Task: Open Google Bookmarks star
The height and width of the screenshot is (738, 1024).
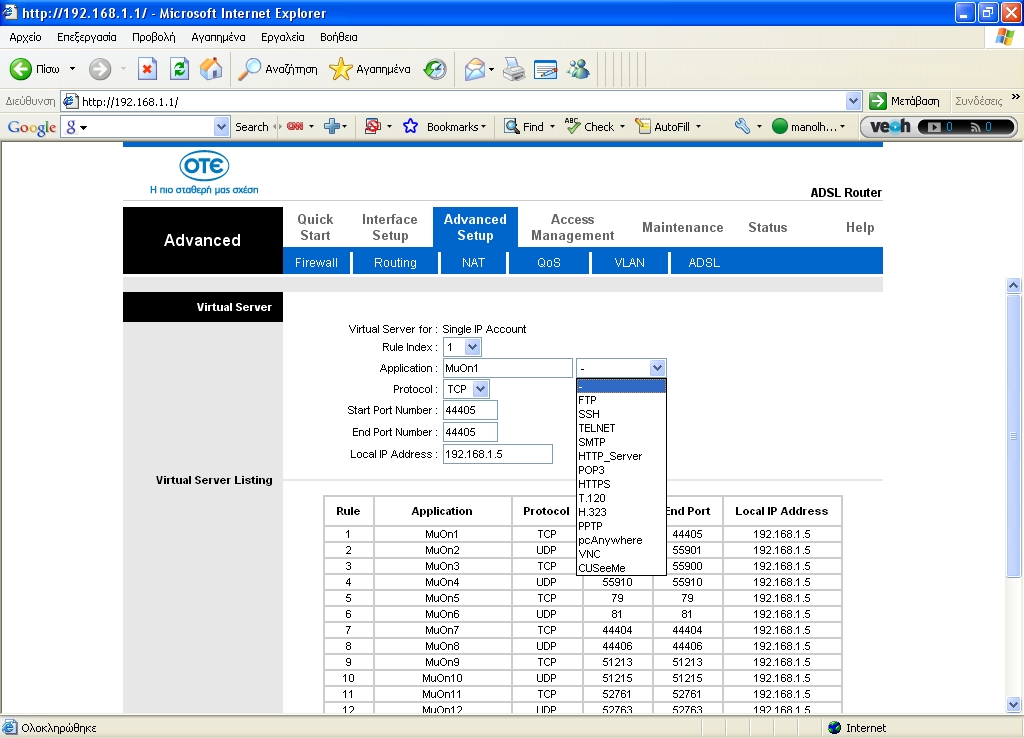Action: click(x=410, y=127)
